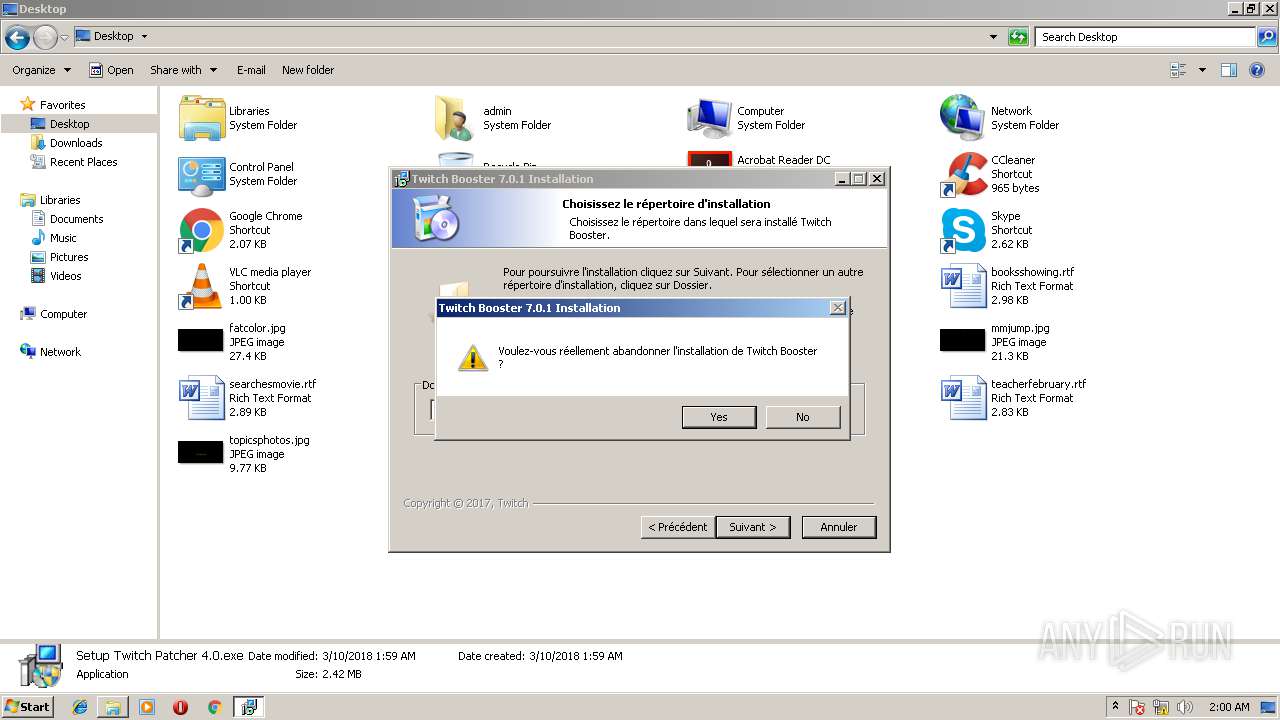Image resolution: width=1280 pixels, height=720 pixels.
Task: Select the admin system folder icon
Action: (455, 118)
